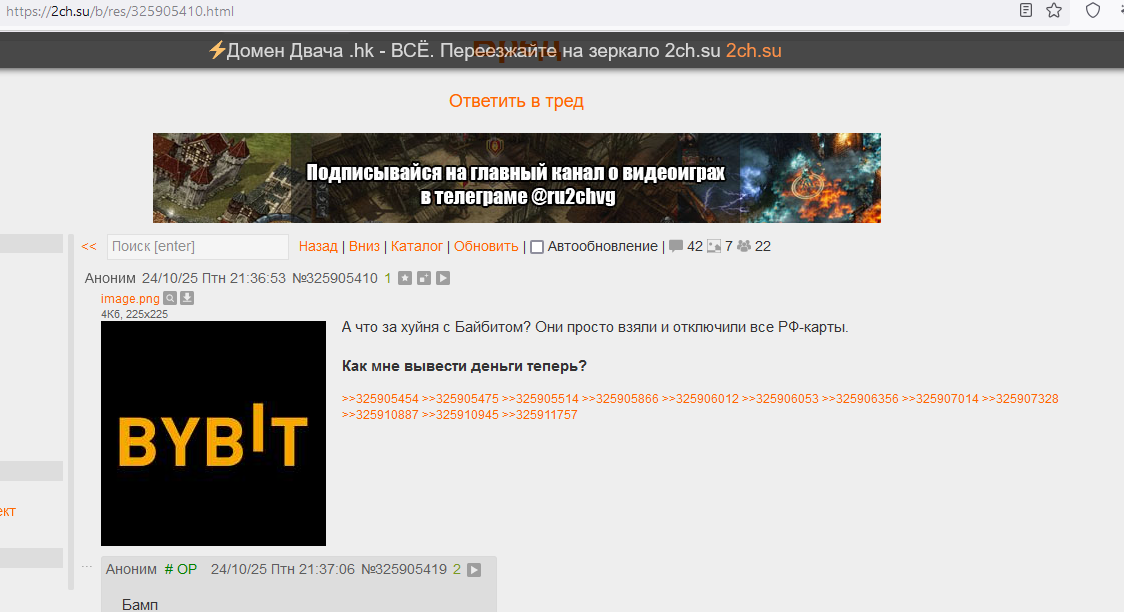Click the speech bubble posts count icon
This screenshot has height=612, width=1124.
coord(676,246)
